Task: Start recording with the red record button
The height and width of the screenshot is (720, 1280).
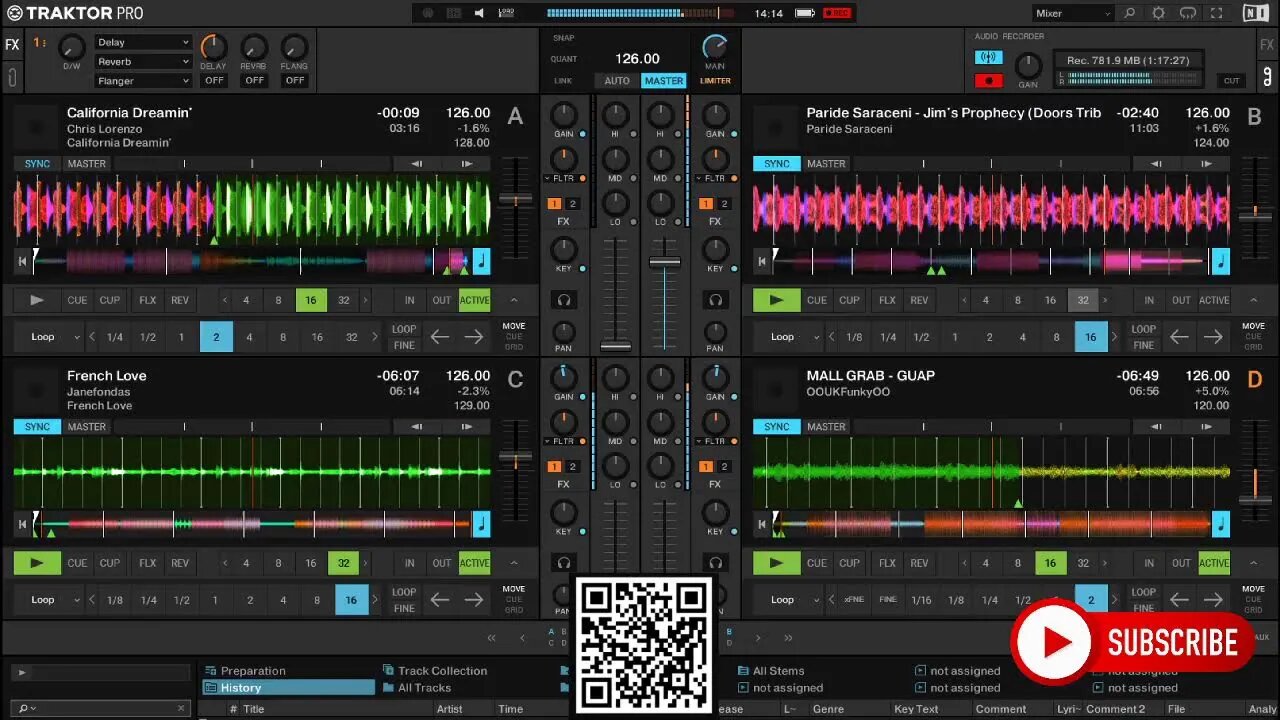Action: (x=989, y=80)
